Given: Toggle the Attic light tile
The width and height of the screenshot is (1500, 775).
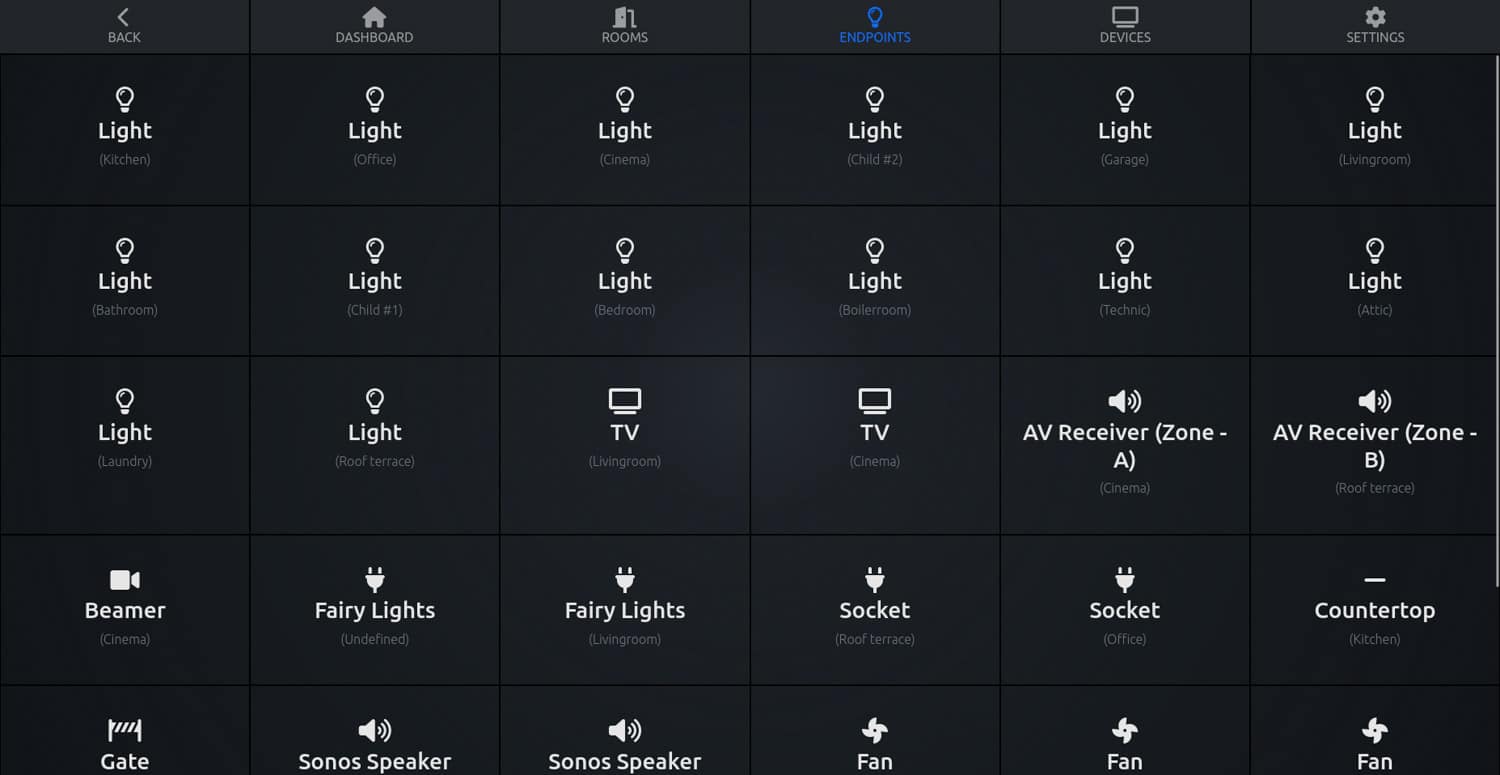Looking at the screenshot, I should (1375, 281).
